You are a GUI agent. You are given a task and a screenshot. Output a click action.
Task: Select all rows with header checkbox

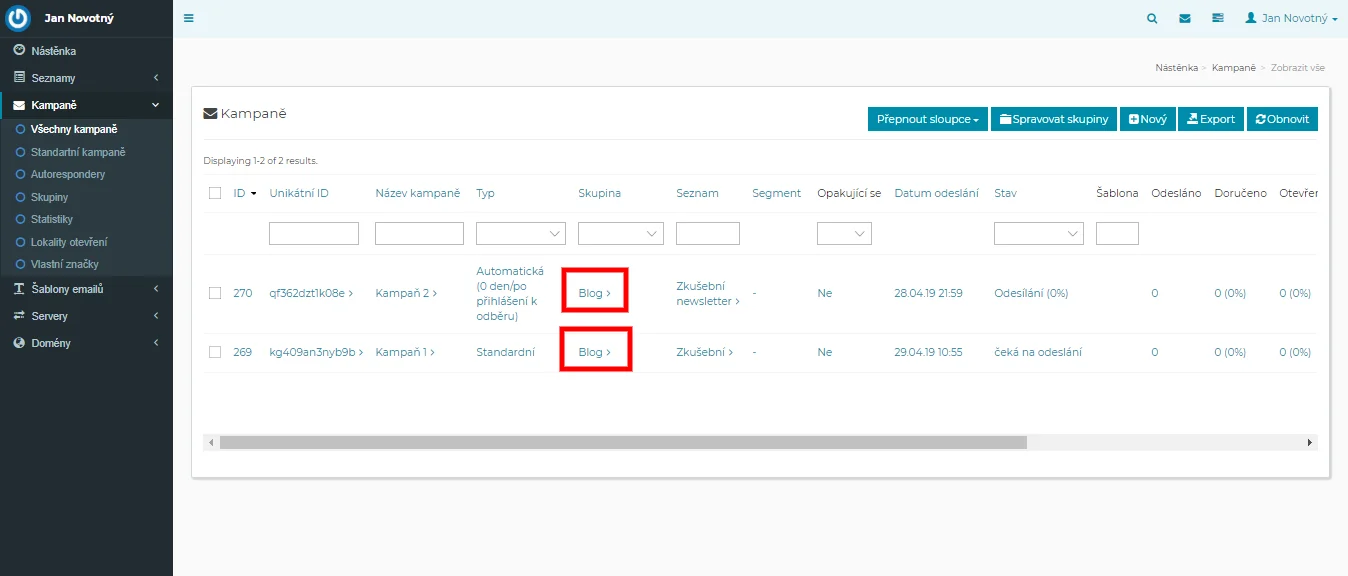pyautogui.click(x=215, y=193)
